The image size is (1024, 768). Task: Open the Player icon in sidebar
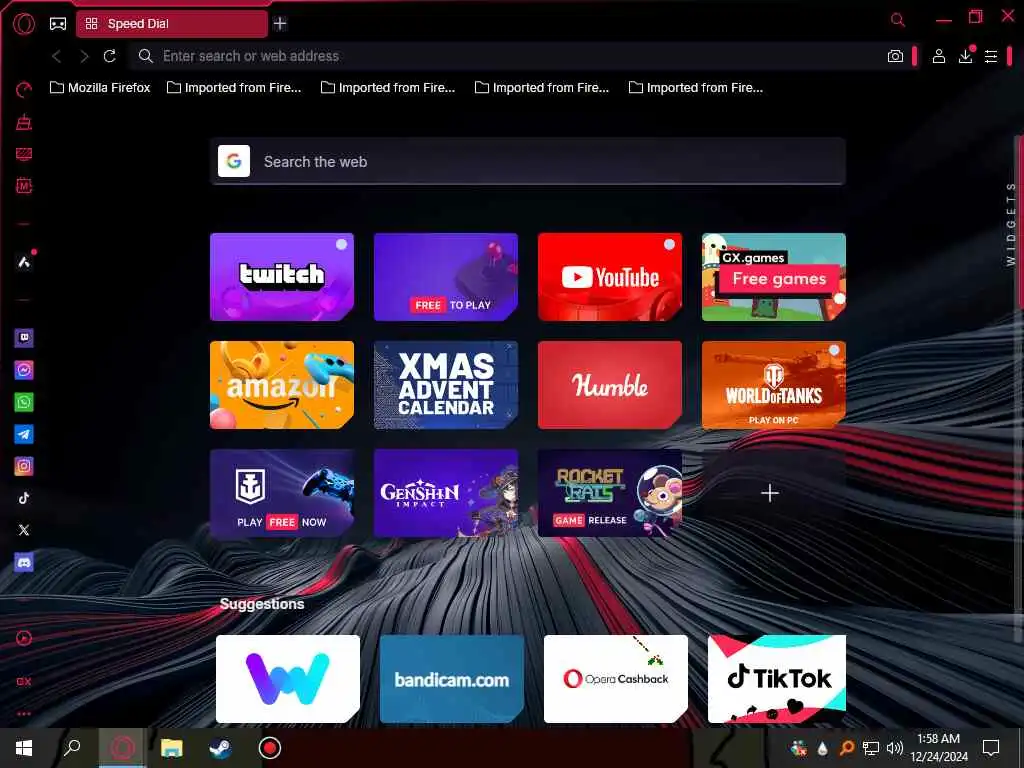click(x=24, y=639)
